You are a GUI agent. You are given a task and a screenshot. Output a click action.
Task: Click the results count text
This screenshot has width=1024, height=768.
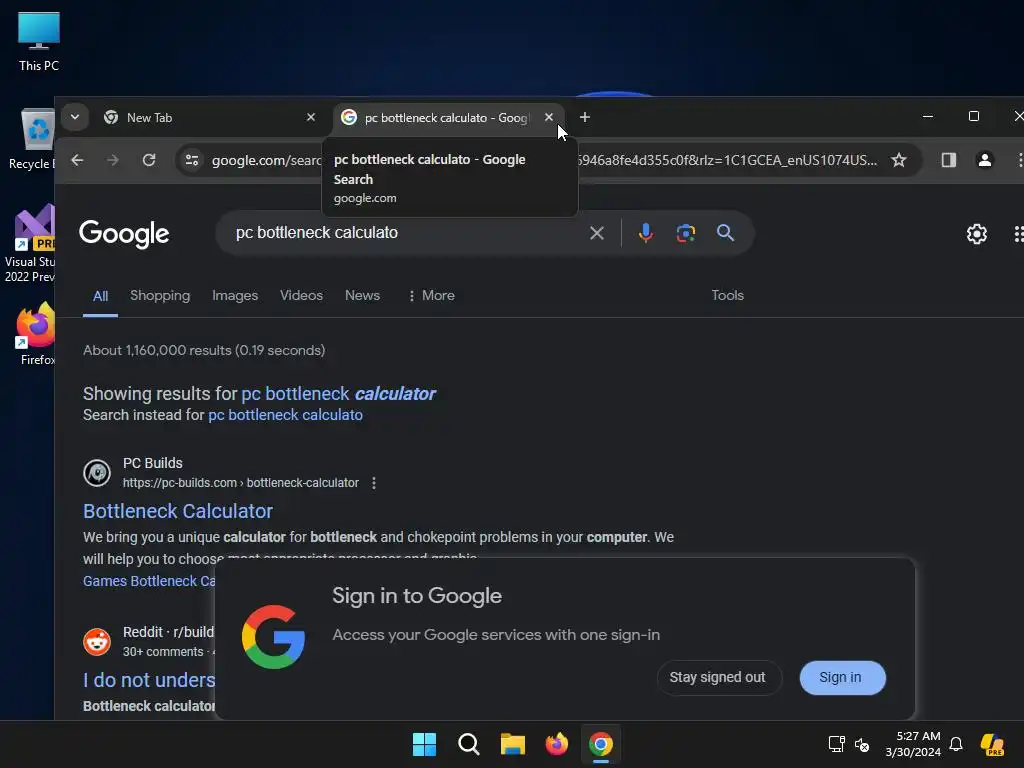pos(204,351)
